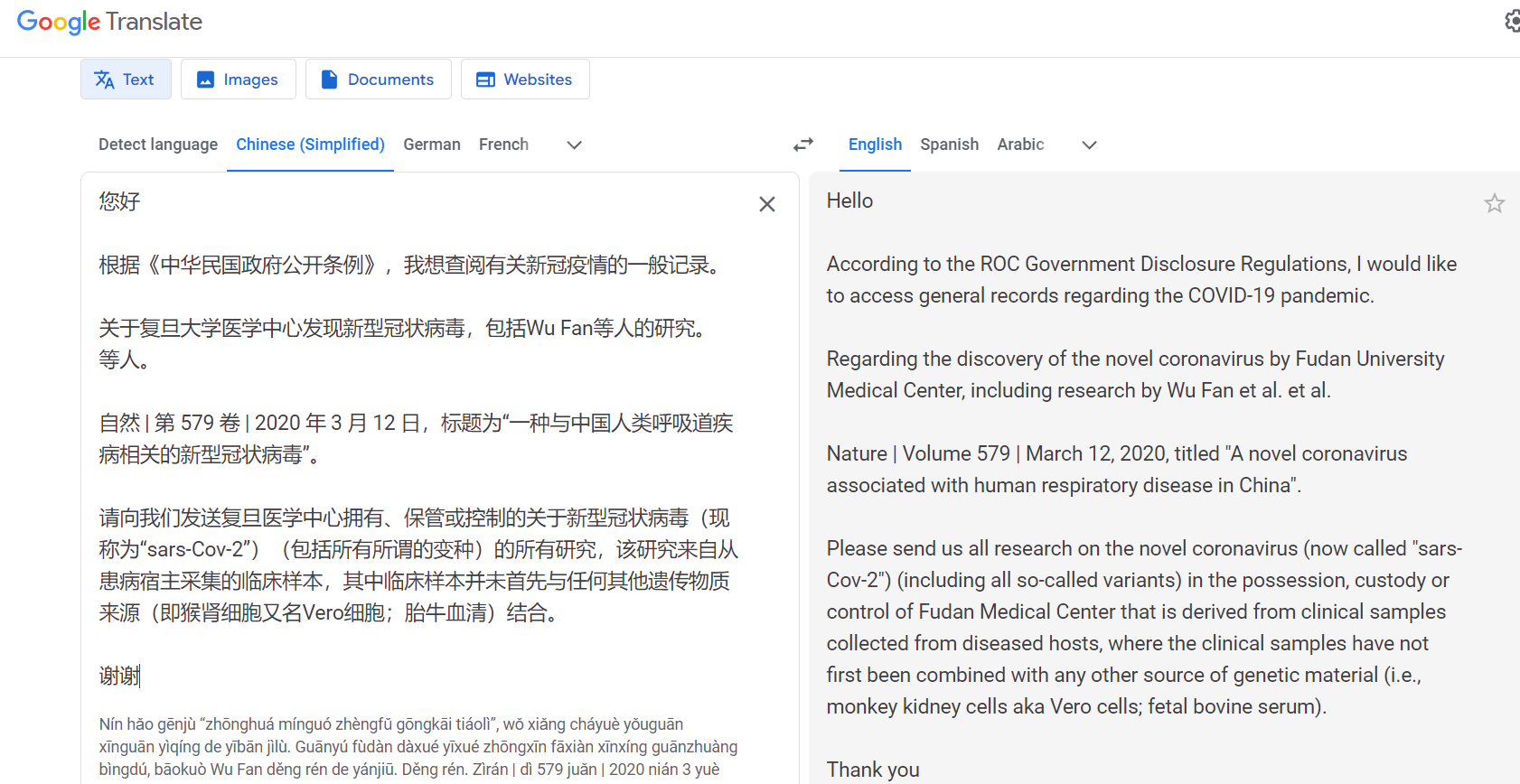Choose Detect language as source
This screenshot has width=1520, height=784.
click(x=158, y=145)
